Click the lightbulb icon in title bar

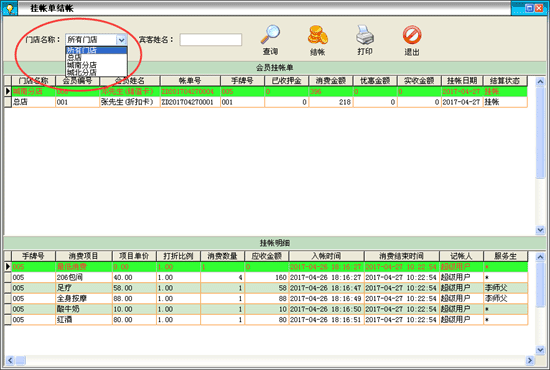[9, 8]
